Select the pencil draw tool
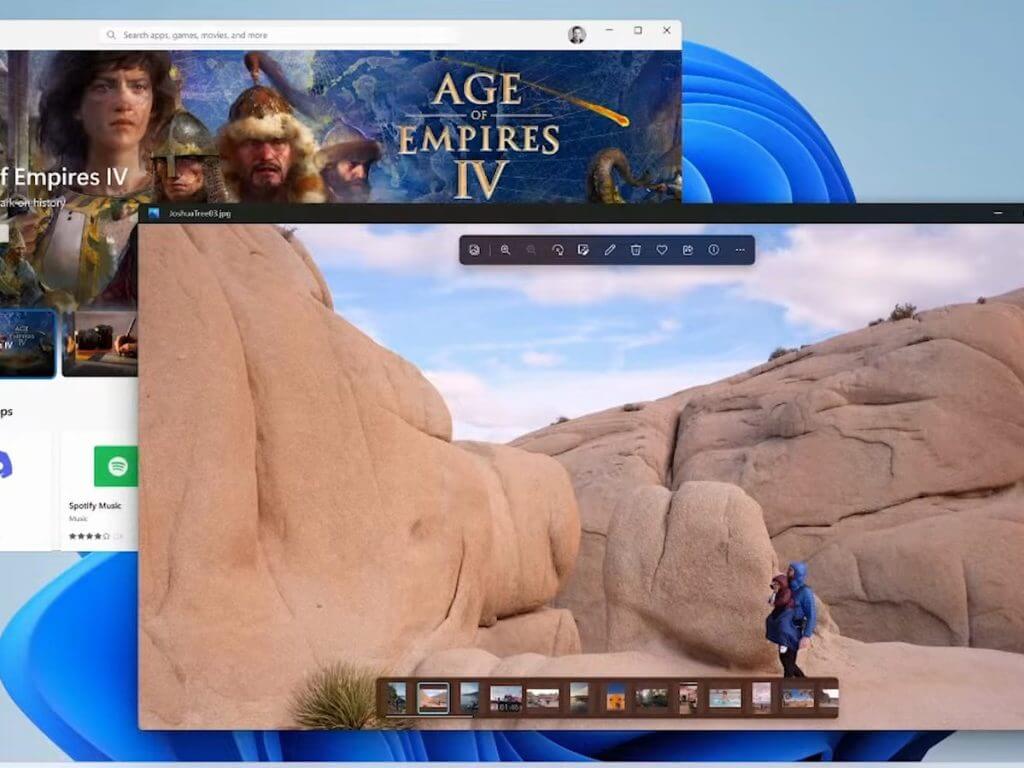The width and height of the screenshot is (1024, 768). point(609,250)
